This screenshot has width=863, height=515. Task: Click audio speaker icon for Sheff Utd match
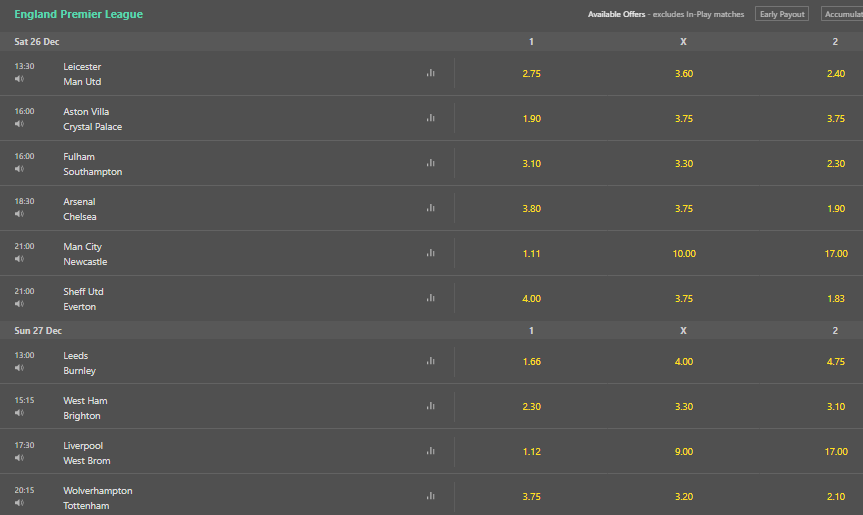point(19,304)
